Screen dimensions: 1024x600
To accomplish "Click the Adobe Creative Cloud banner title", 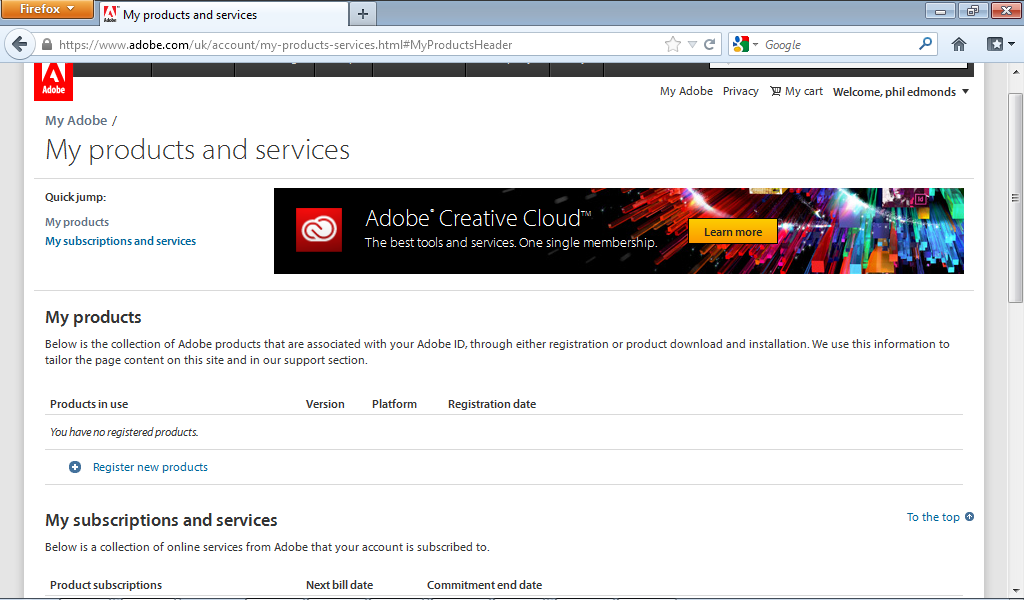I will point(478,218).
